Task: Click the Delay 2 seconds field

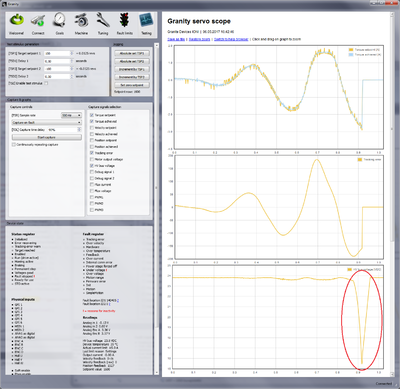Action: pyautogui.click(x=57, y=76)
